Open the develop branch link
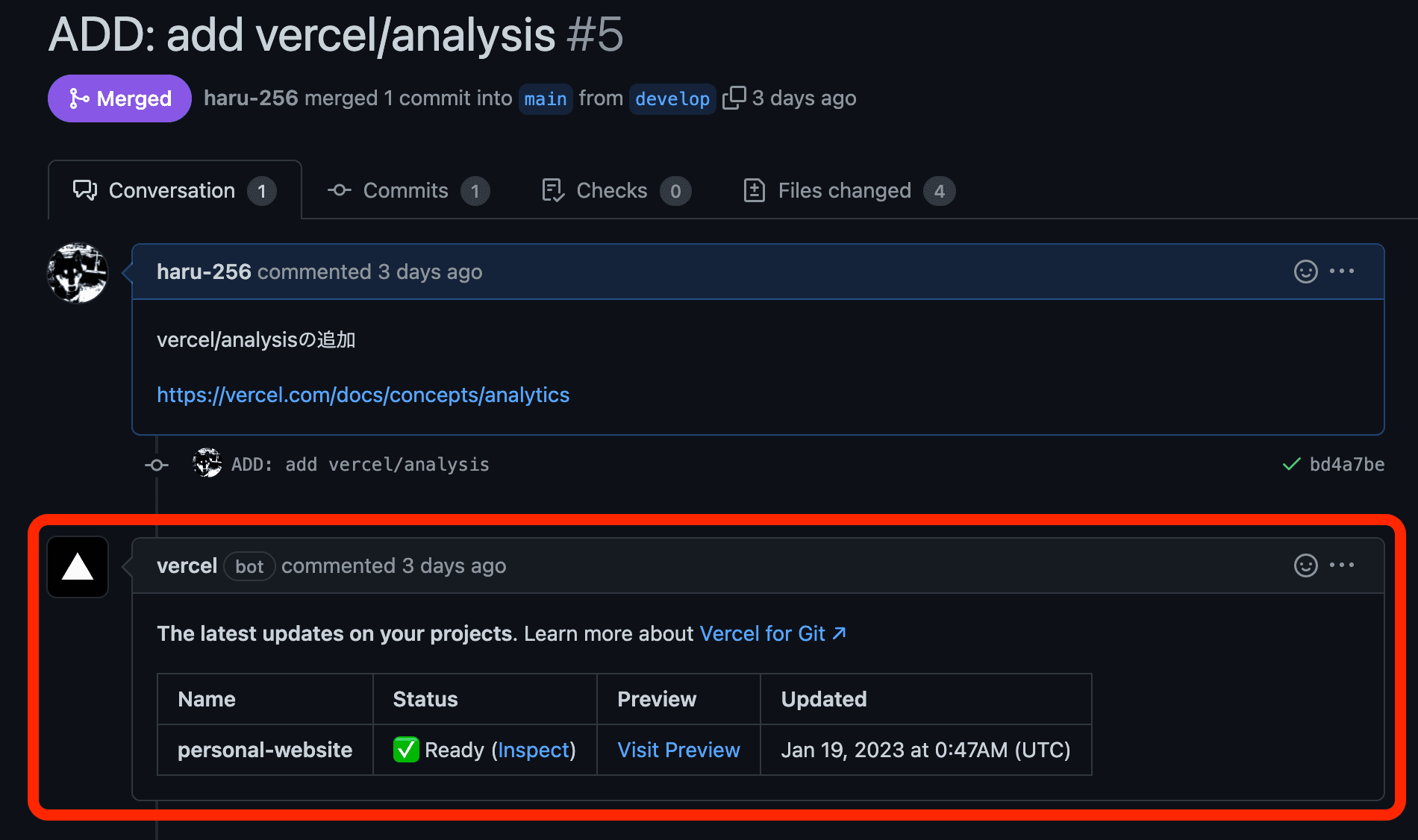 (x=672, y=98)
